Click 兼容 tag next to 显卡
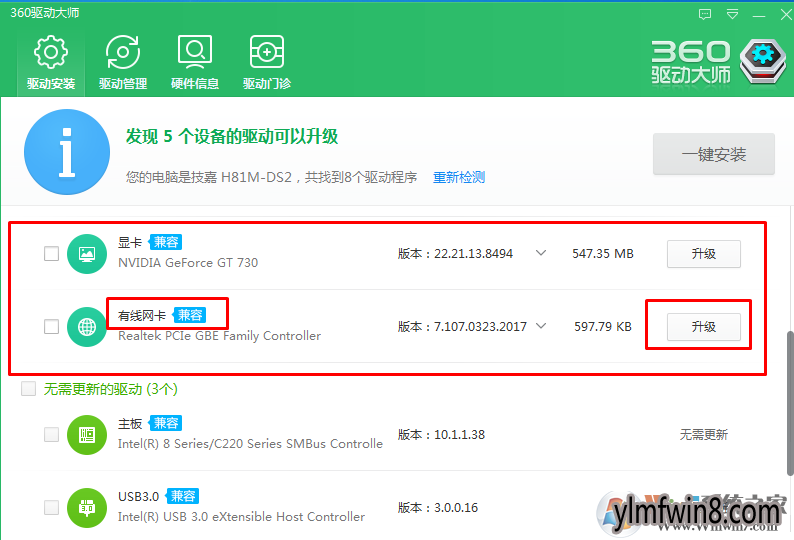 click(x=166, y=242)
